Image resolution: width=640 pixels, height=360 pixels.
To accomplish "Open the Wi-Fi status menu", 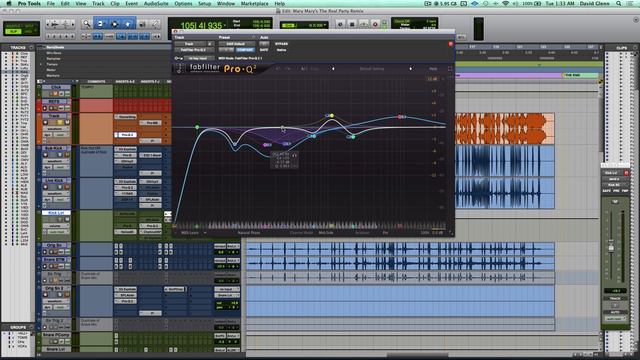I will click(x=505, y=3).
